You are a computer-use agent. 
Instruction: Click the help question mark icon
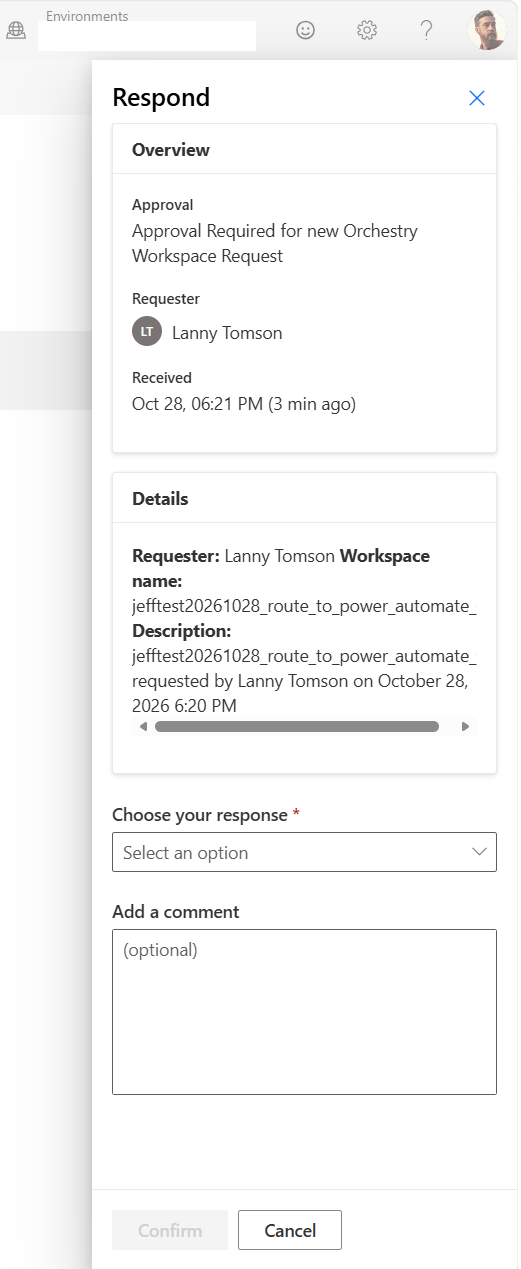(427, 30)
